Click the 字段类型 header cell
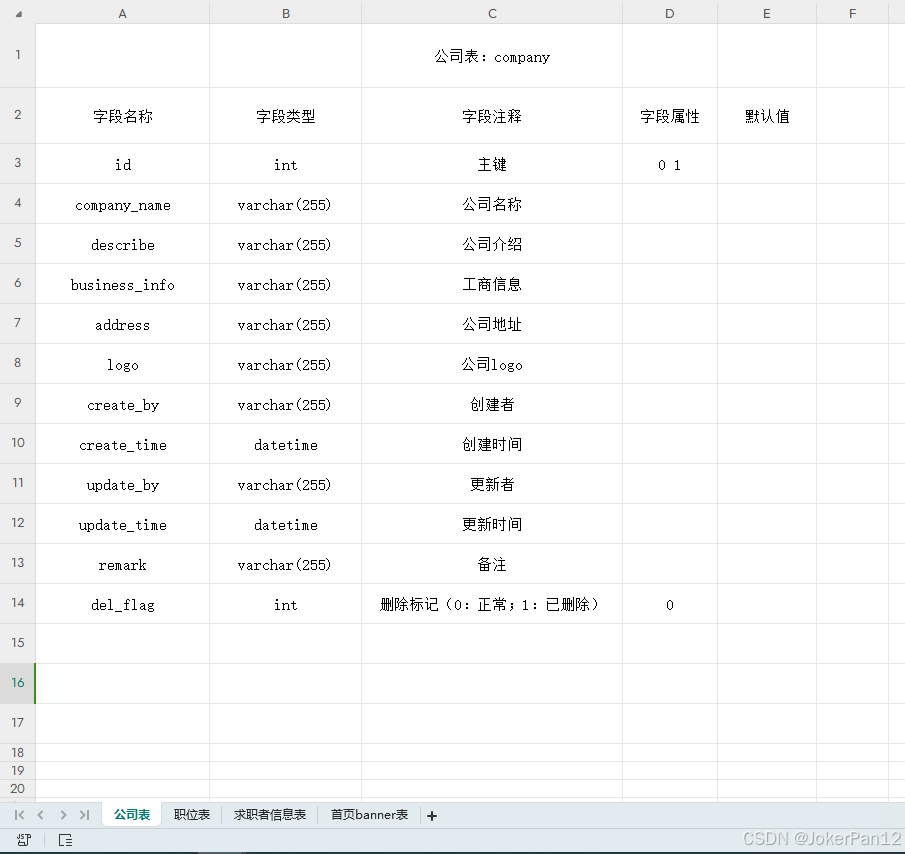The image size is (905, 854). pyautogui.click(x=286, y=116)
